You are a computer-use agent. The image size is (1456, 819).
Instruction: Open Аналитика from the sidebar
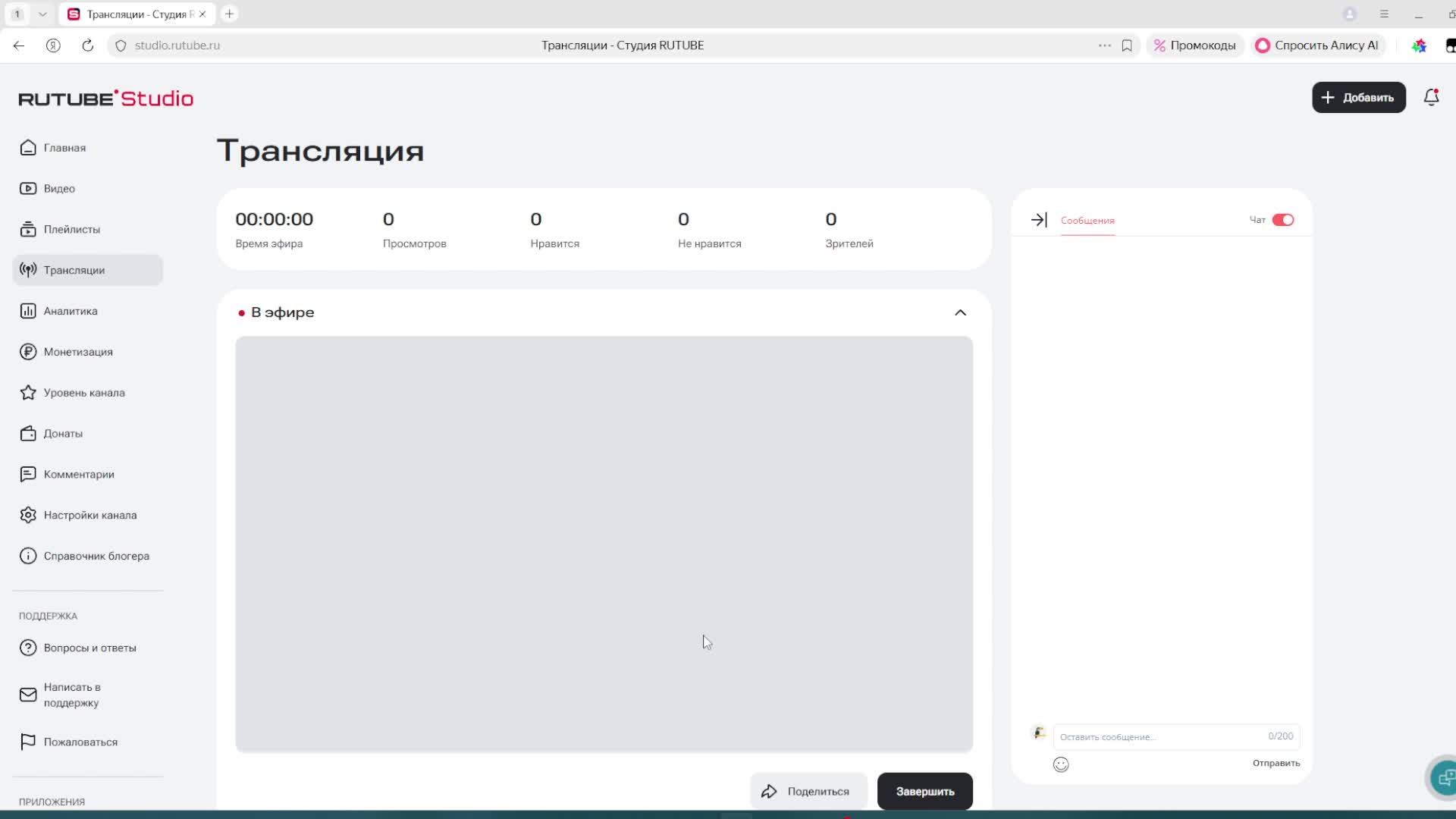coord(70,311)
